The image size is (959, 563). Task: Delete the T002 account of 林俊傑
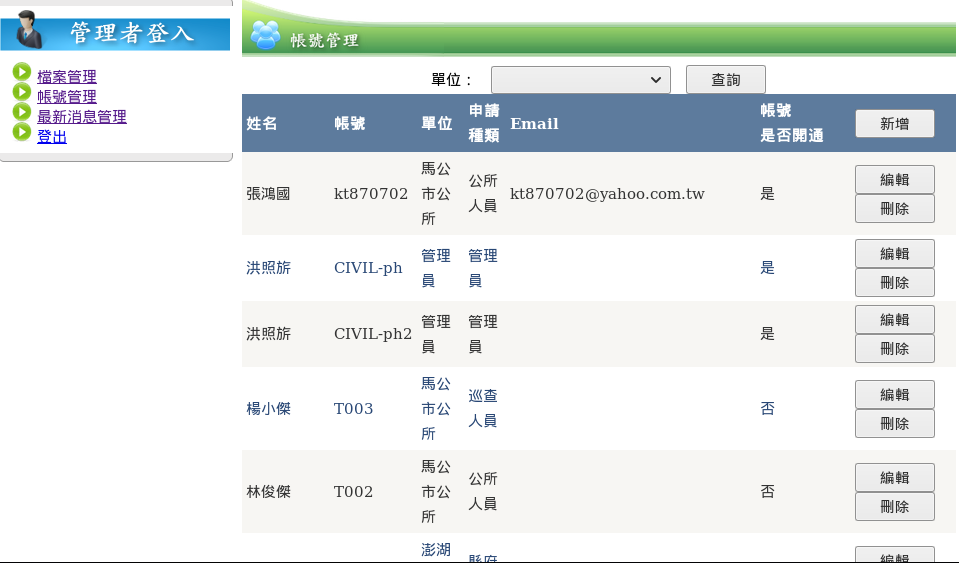click(894, 506)
